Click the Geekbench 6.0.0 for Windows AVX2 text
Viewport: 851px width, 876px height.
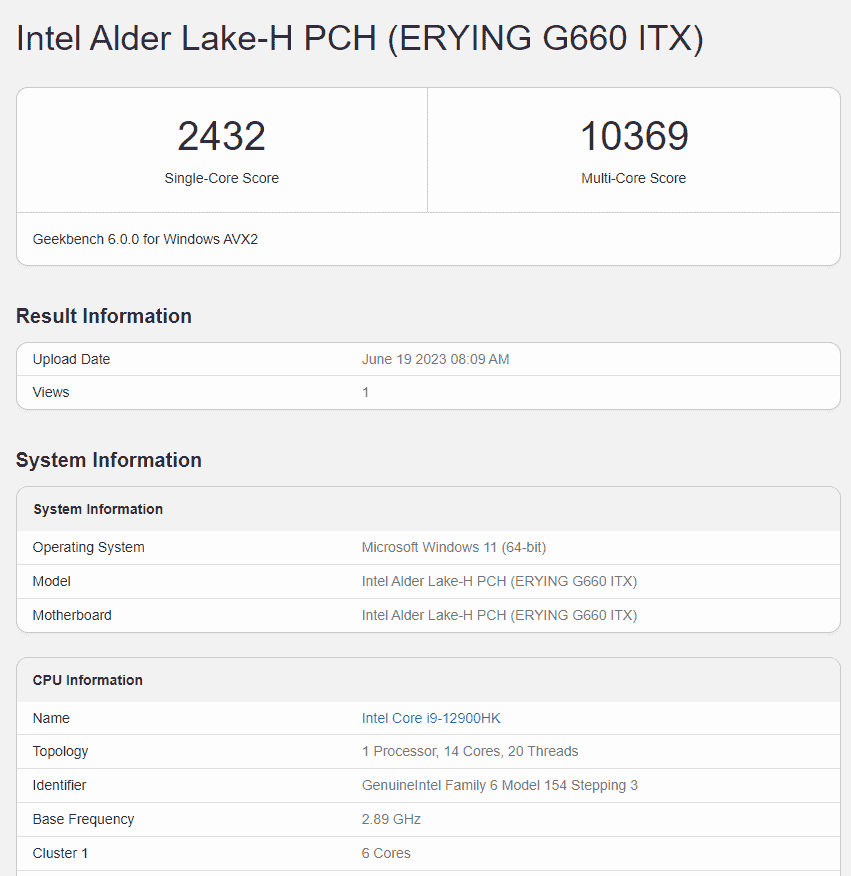tap(145, 239)
